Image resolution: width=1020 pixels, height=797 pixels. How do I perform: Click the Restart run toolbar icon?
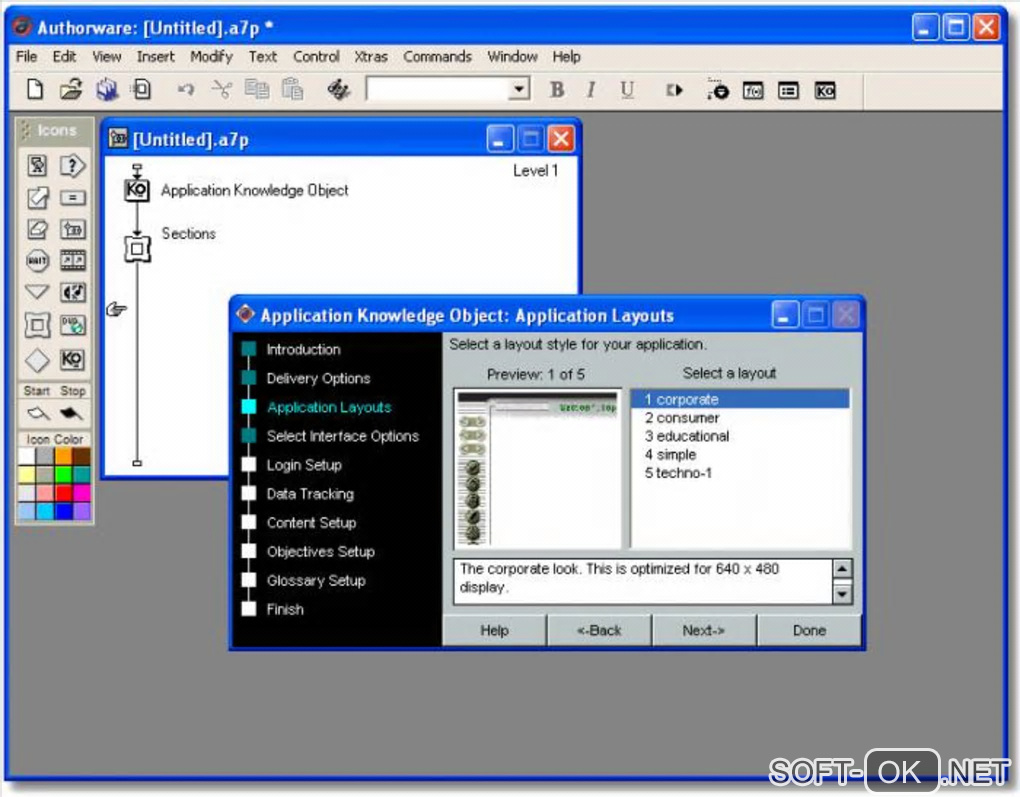(x=674, y=90)
